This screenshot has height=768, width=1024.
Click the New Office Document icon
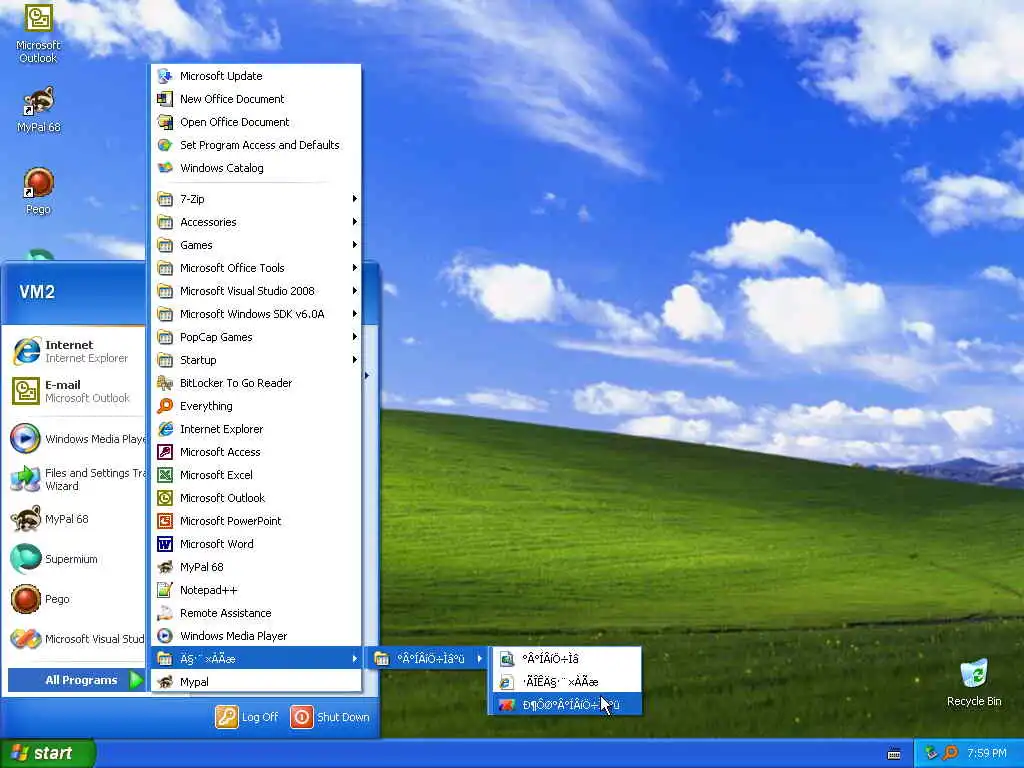(165, 99)
